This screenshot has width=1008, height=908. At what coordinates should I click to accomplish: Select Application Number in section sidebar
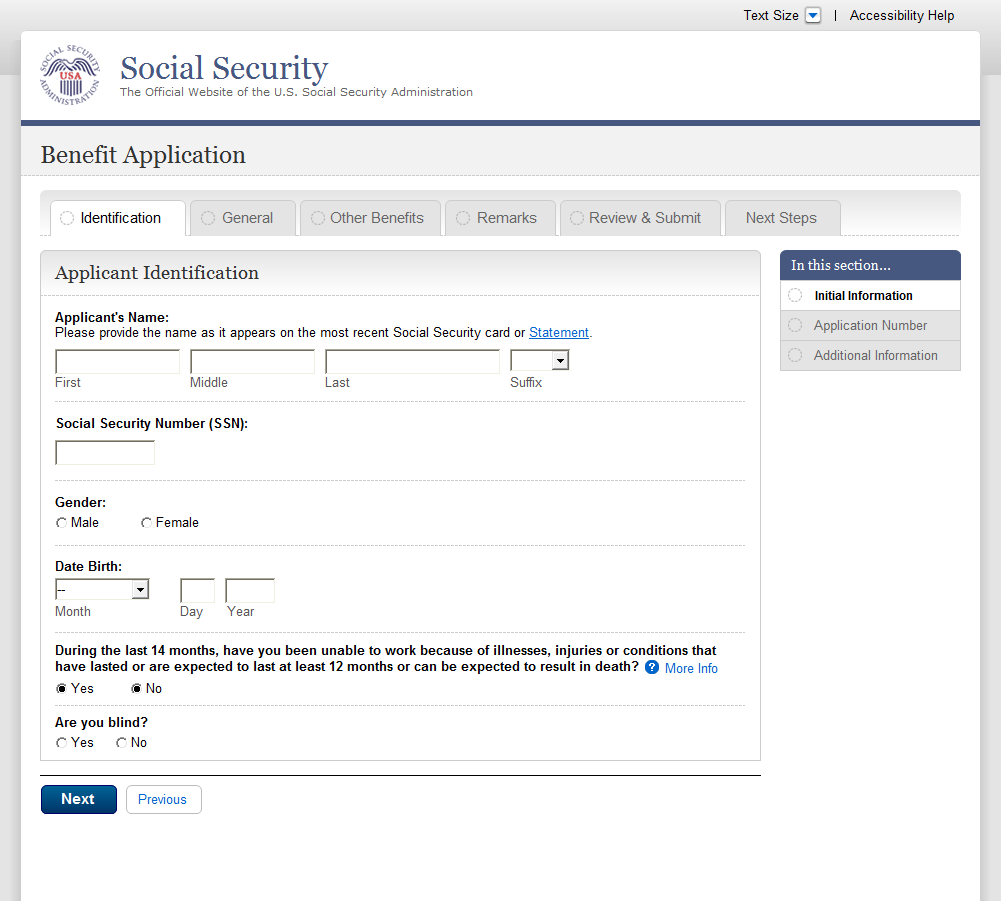(870, 326)
